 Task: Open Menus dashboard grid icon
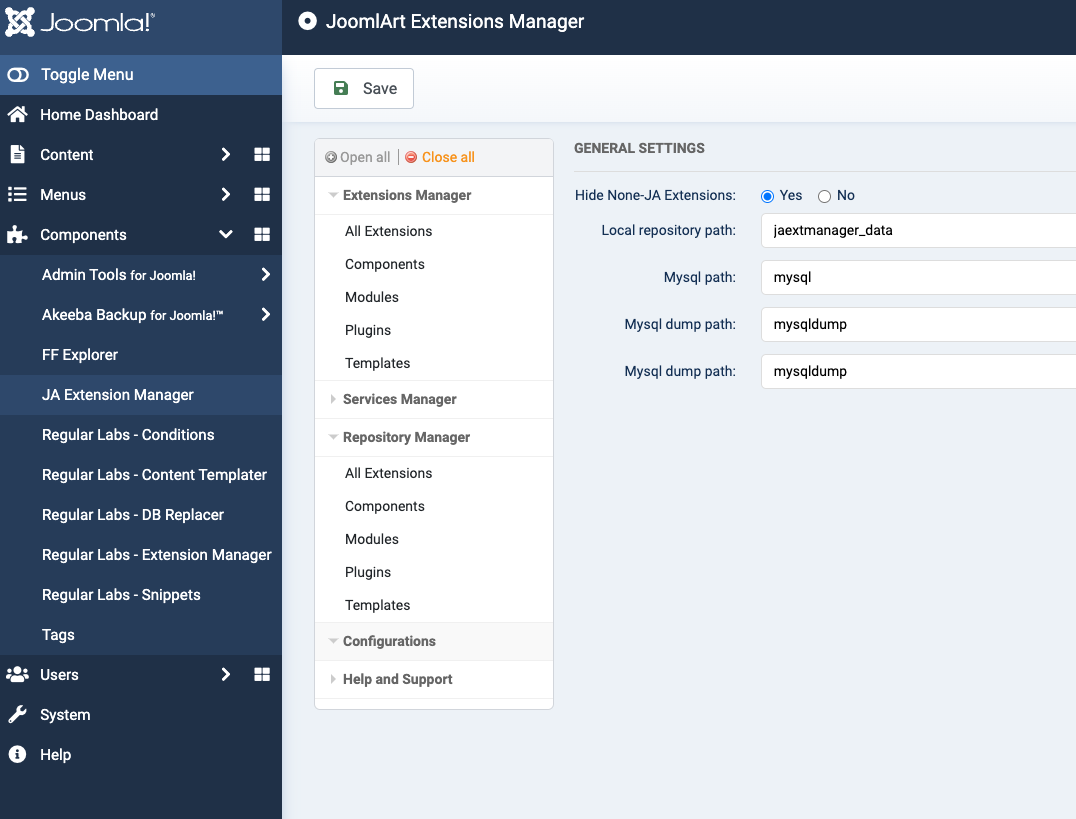click(262, 194)
